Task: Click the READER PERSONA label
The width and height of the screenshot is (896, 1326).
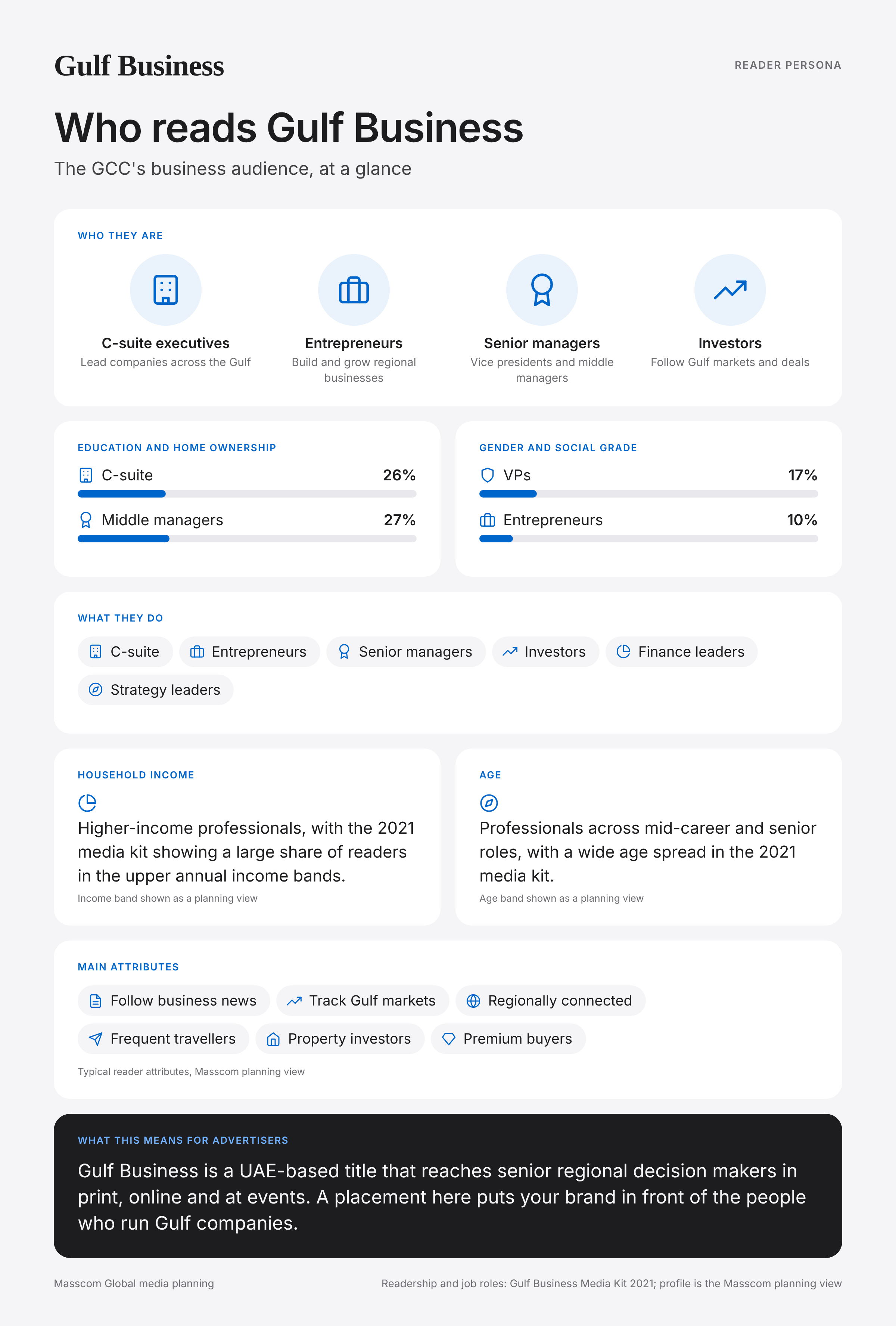Action: (788, 65)
